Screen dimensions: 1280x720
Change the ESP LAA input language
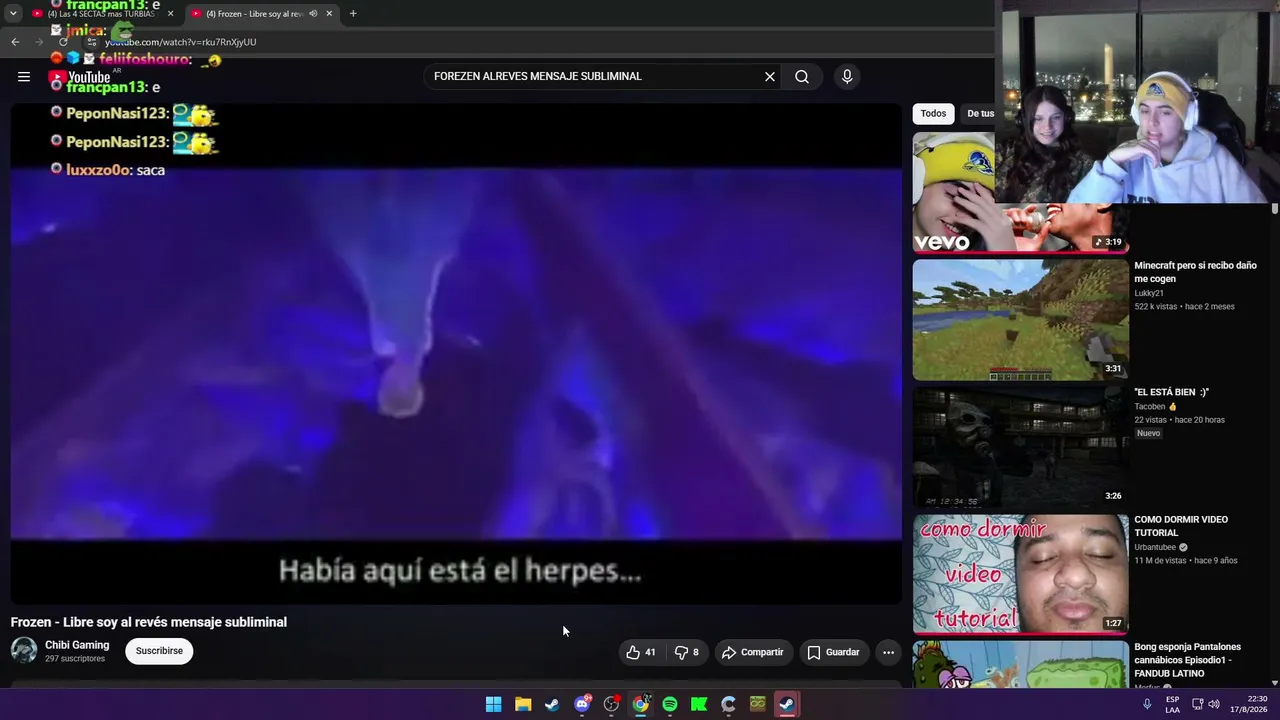(1172, 704)
